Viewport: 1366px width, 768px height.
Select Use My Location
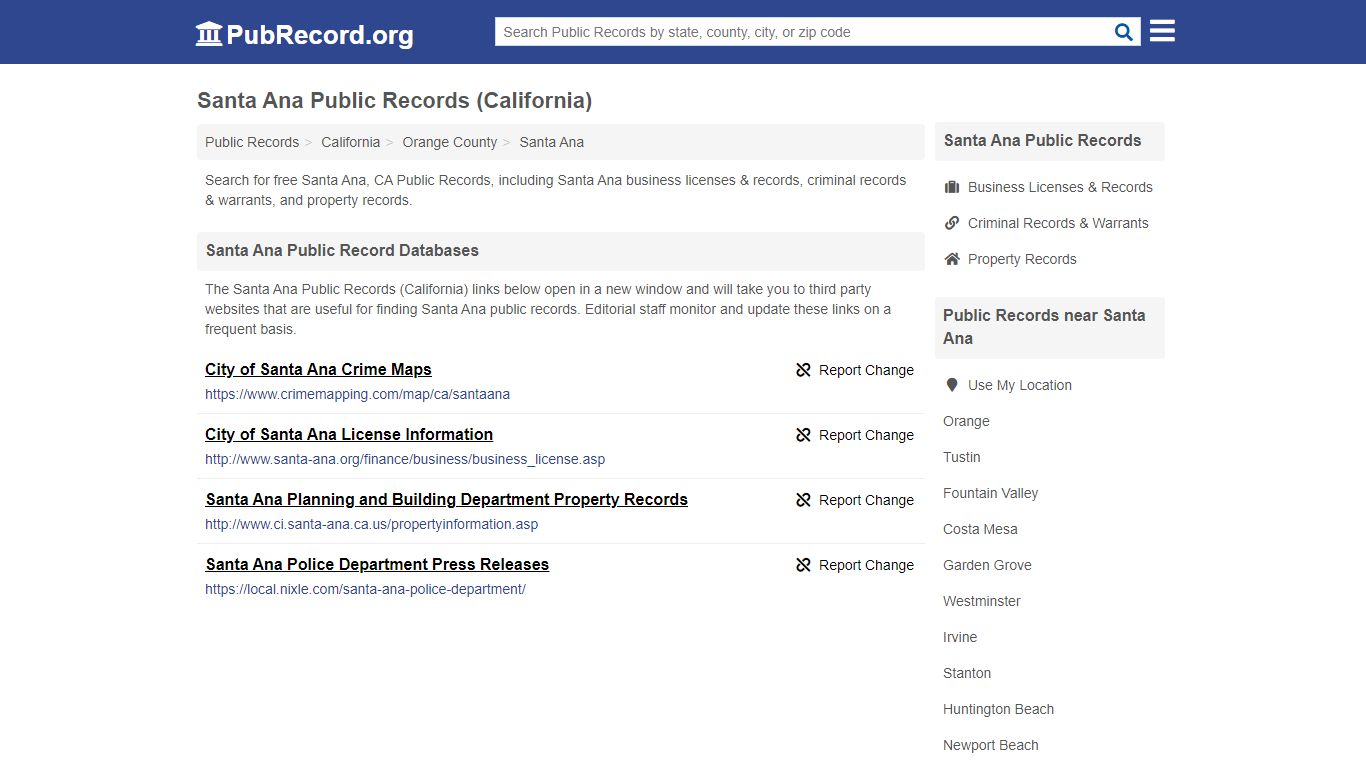click(x=1019, y=385)
